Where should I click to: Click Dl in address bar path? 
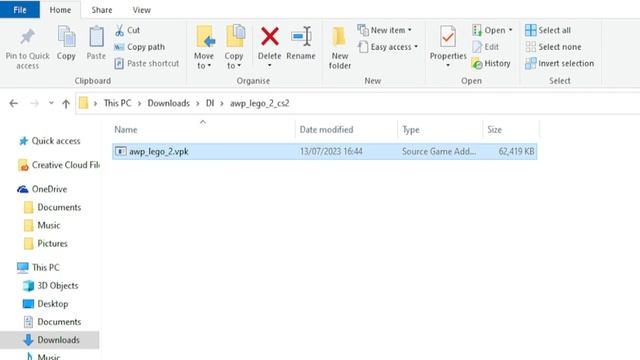[x=210, y=103]
